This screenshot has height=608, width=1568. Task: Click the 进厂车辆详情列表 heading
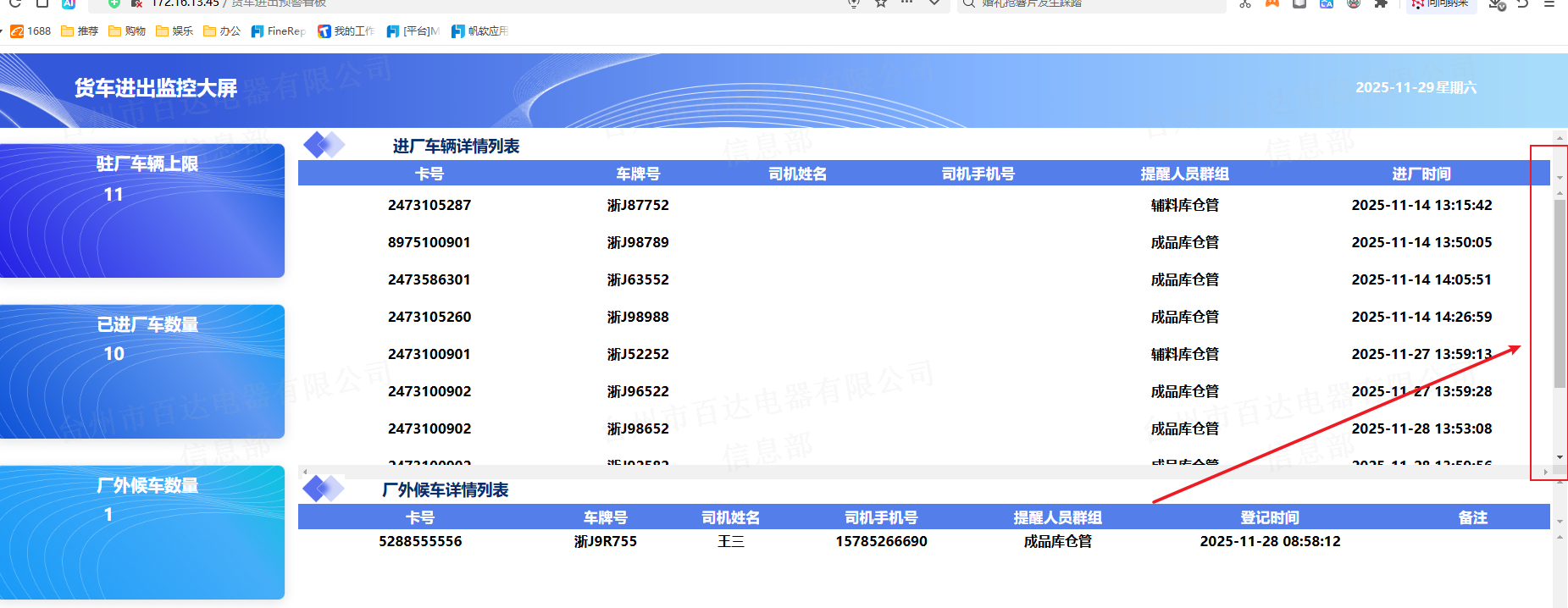pos(456,146)
